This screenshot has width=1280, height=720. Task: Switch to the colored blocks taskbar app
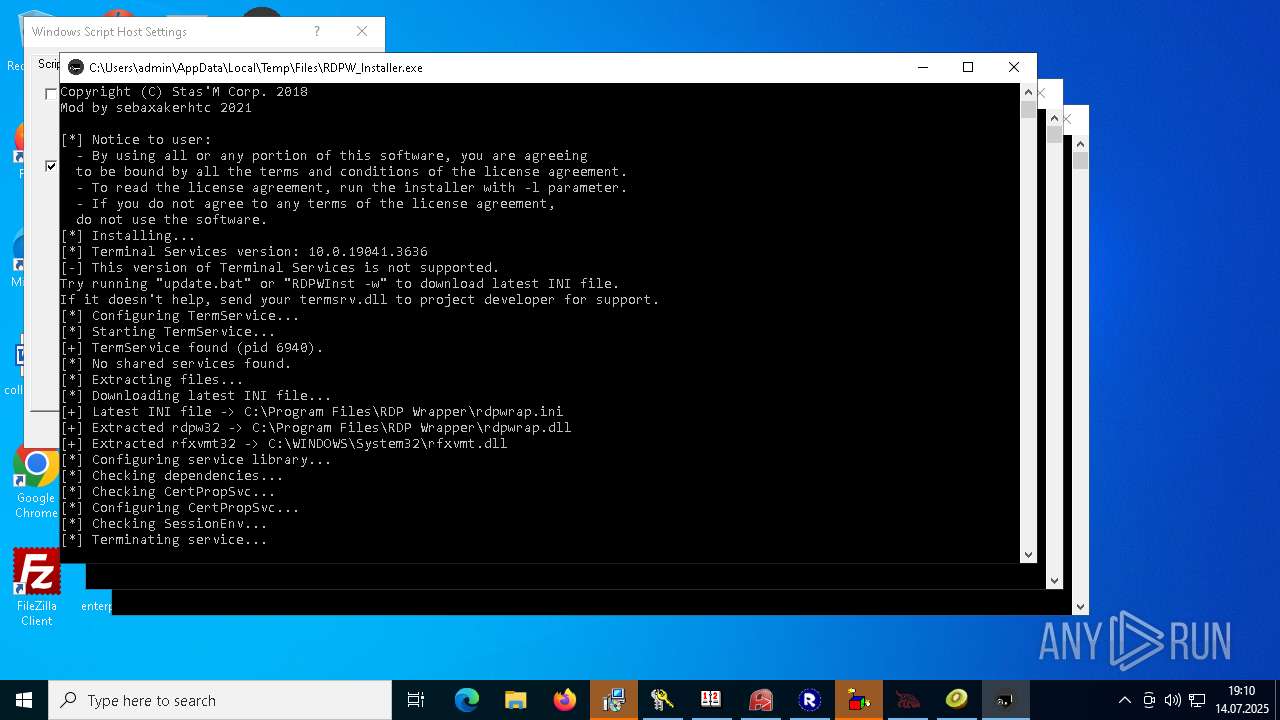(858, 700)
